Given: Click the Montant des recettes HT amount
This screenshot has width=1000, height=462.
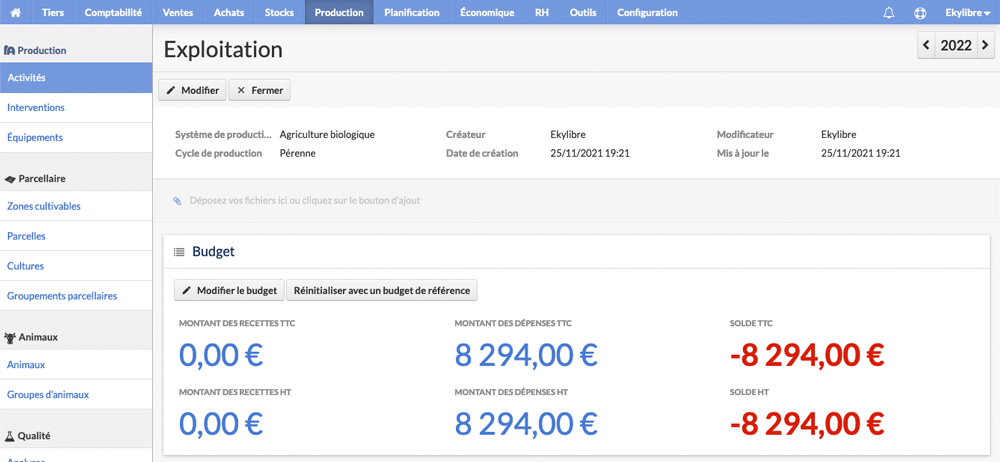Looking at the screenshot, I should [x=221, y=423].
